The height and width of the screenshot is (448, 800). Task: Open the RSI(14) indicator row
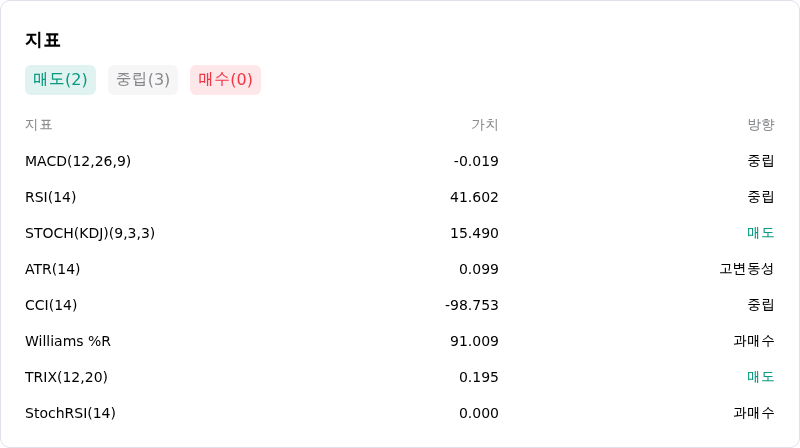[x=399, y=197]
